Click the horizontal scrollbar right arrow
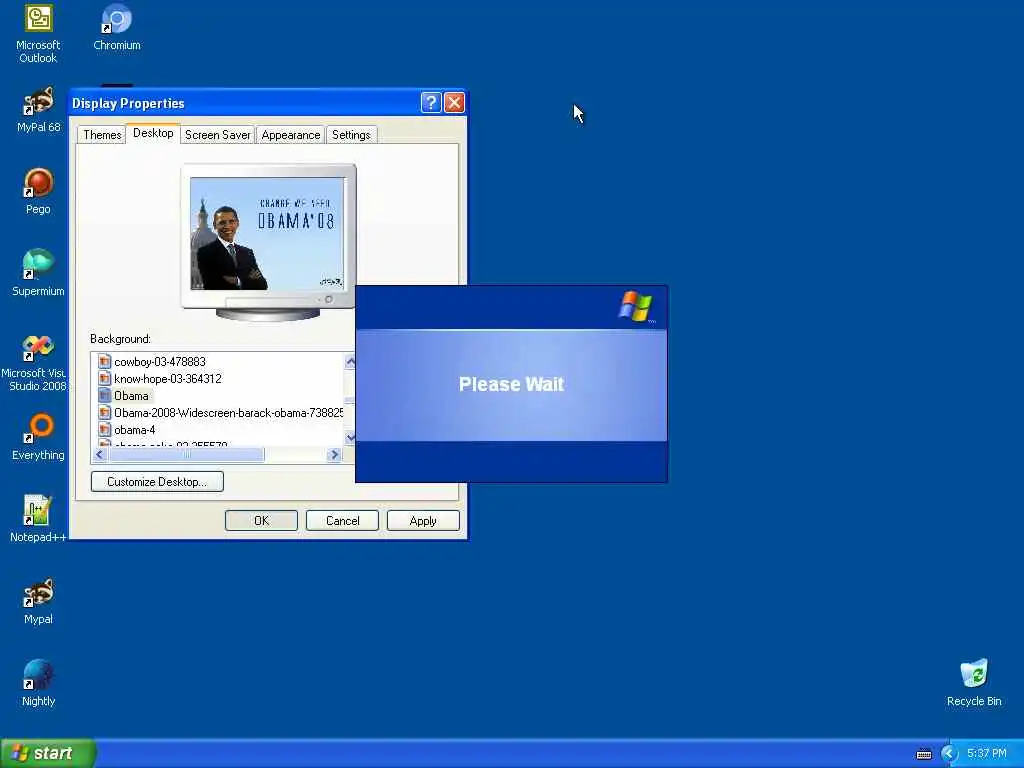The image size is (1024, 768). click(334, 455)
